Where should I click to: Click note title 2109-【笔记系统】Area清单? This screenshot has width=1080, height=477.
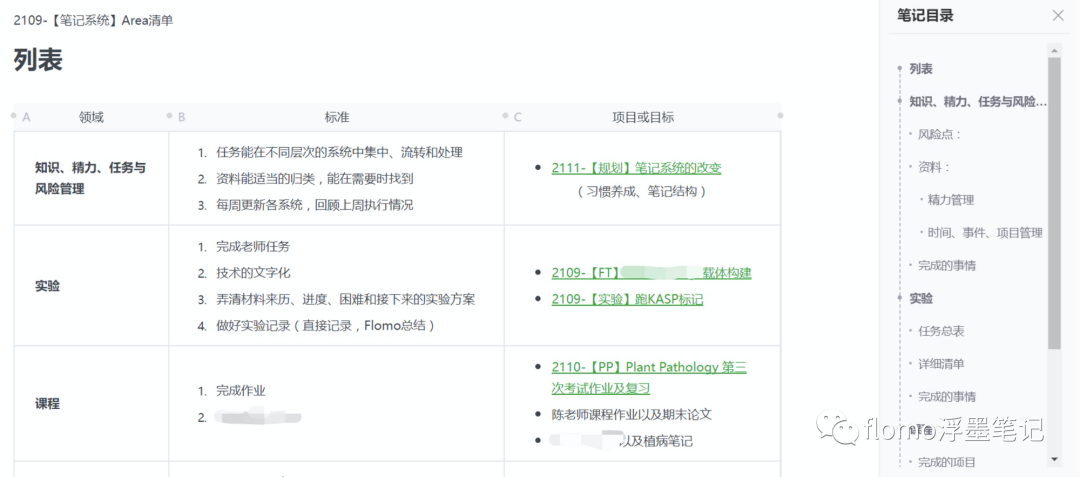tap(93, 21)
